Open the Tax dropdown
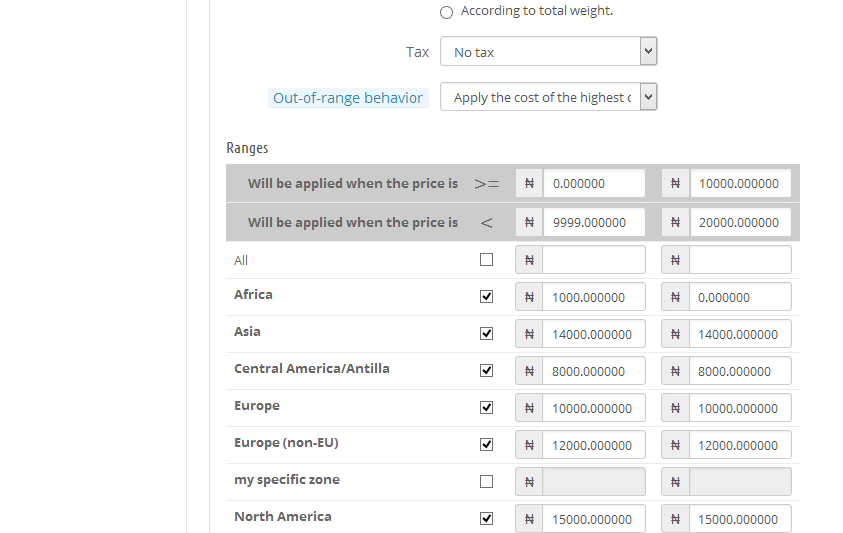The width and height of the screenshot is (843, 533). pos(548,52)
